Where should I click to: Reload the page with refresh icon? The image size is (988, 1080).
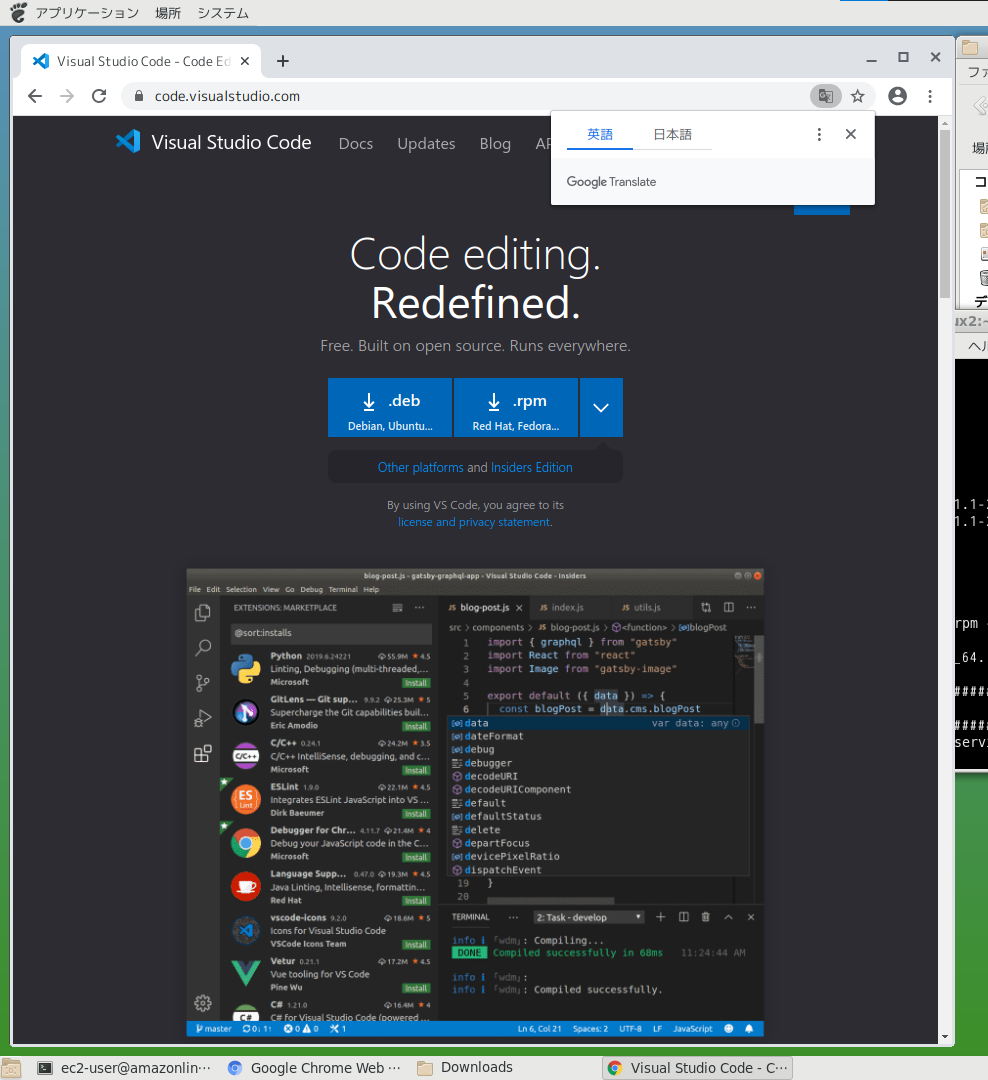(99, 96)
